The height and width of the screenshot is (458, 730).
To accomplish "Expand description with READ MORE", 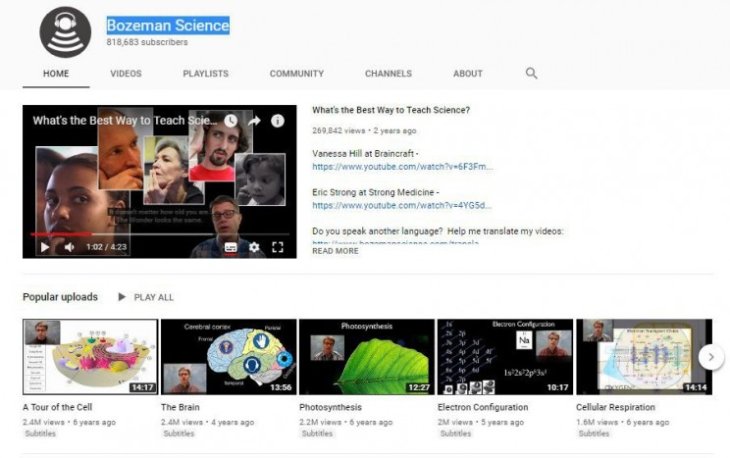I will [335, 251].
